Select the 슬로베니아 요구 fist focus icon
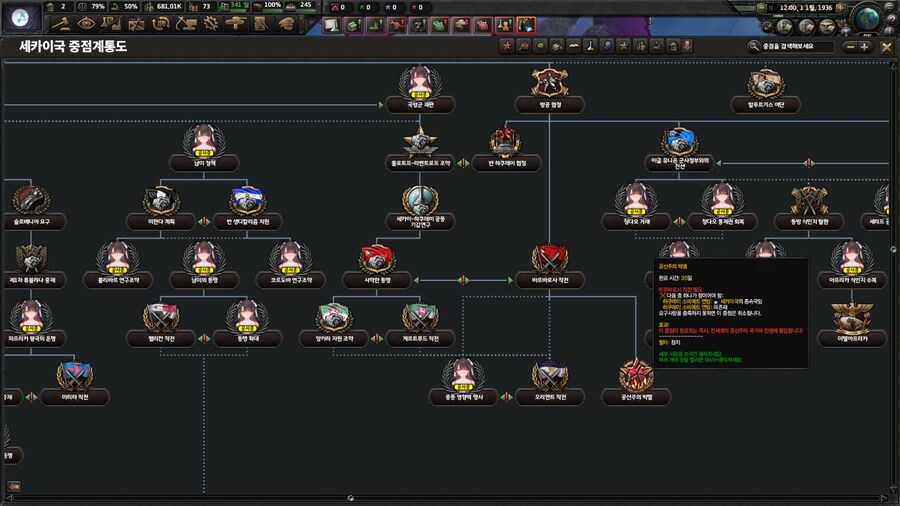The height and width of the screenshot is (506, 900). pos(32,201)
